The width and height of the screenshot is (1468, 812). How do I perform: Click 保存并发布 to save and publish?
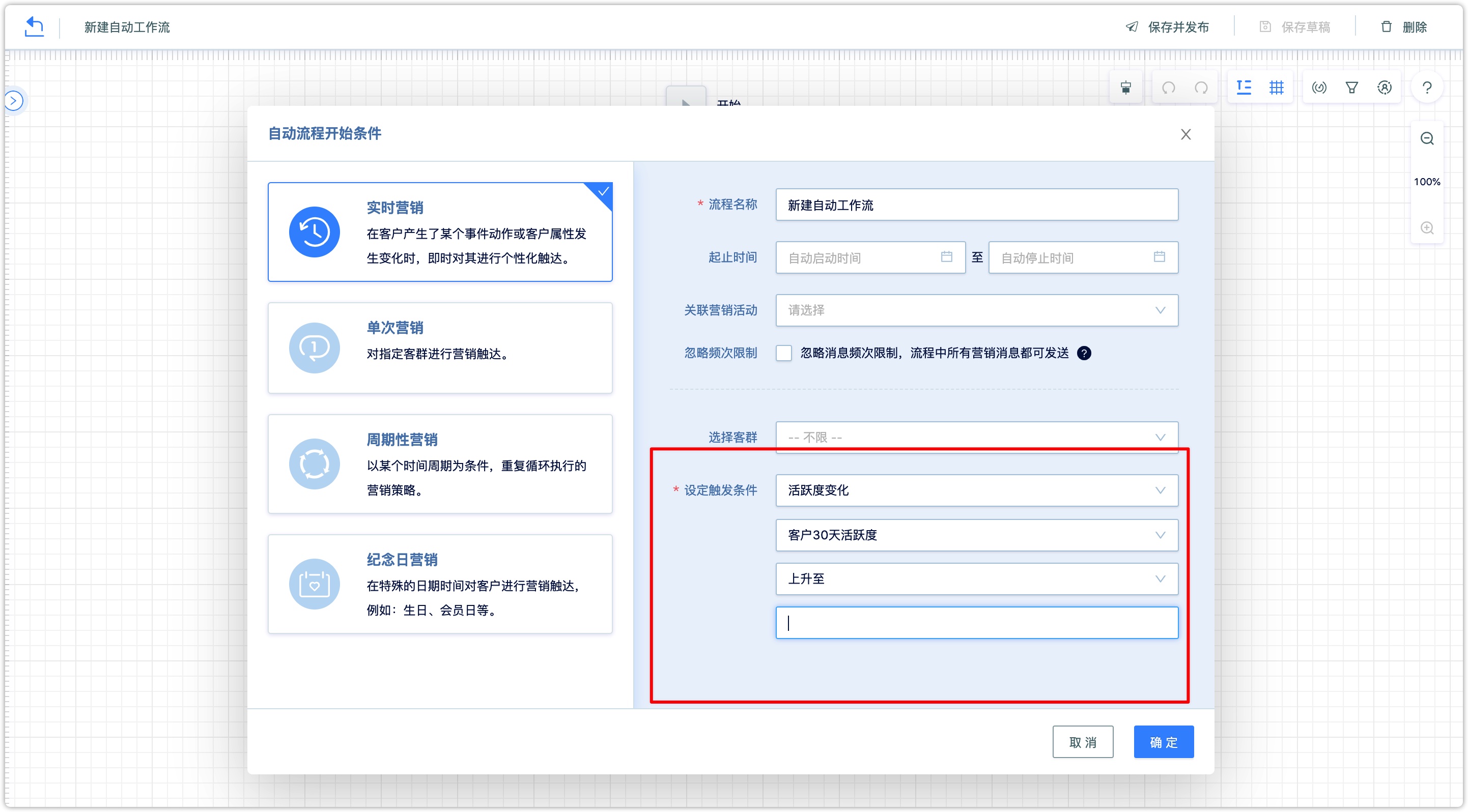click(x=1167, y=27)
